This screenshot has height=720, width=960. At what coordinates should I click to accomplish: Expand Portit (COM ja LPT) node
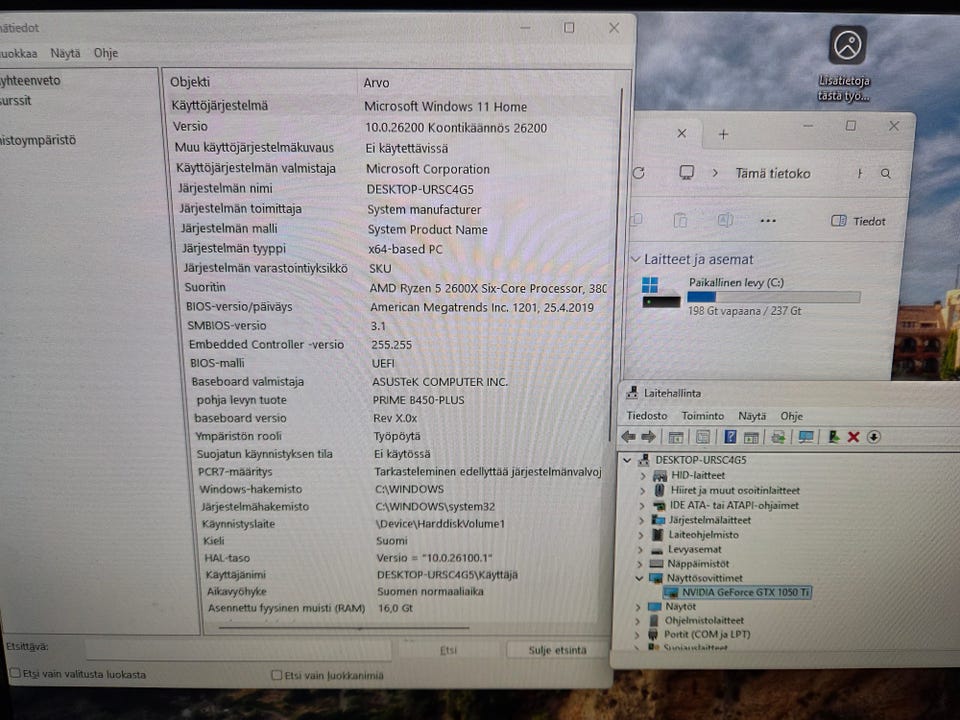[x=637, y=635]
